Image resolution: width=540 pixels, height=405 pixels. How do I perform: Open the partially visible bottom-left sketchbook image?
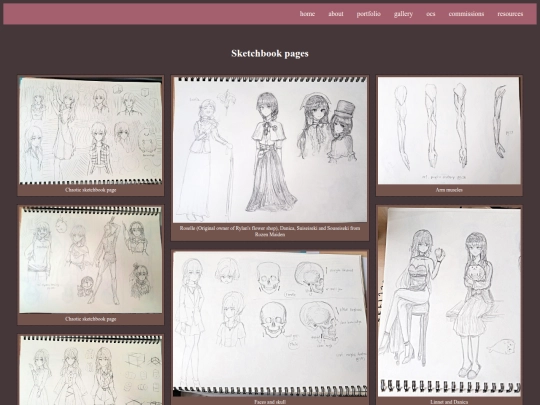pos(91,371)
